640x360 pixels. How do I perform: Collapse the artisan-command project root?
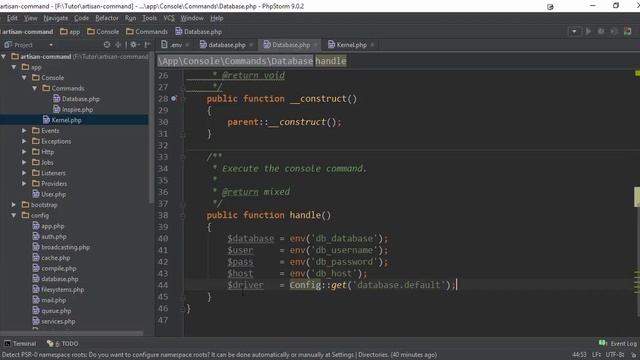4,56
